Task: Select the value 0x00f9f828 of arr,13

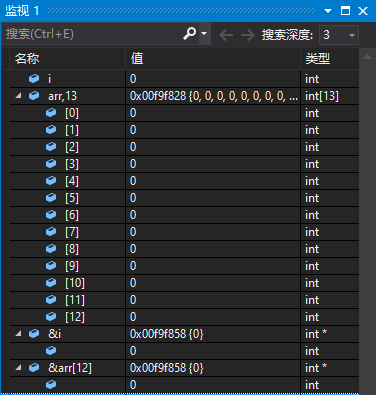Action: point(214,96)
